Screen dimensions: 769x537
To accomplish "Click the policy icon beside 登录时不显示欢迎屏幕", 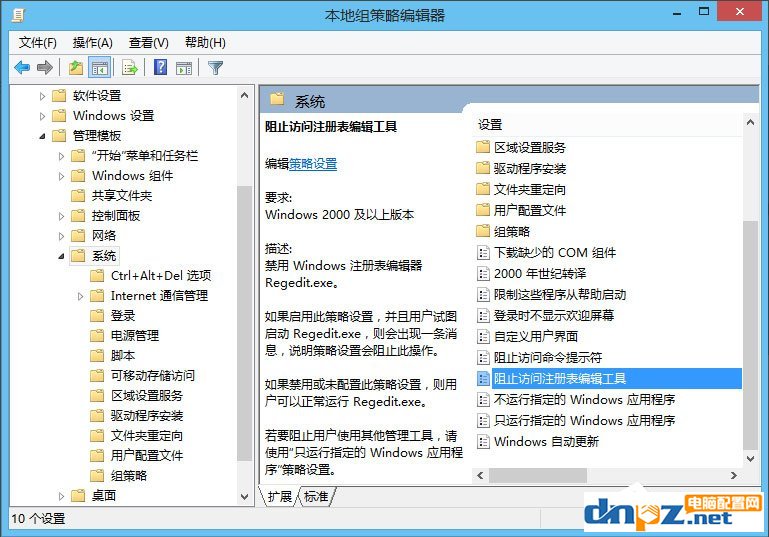I will point(483,316).
